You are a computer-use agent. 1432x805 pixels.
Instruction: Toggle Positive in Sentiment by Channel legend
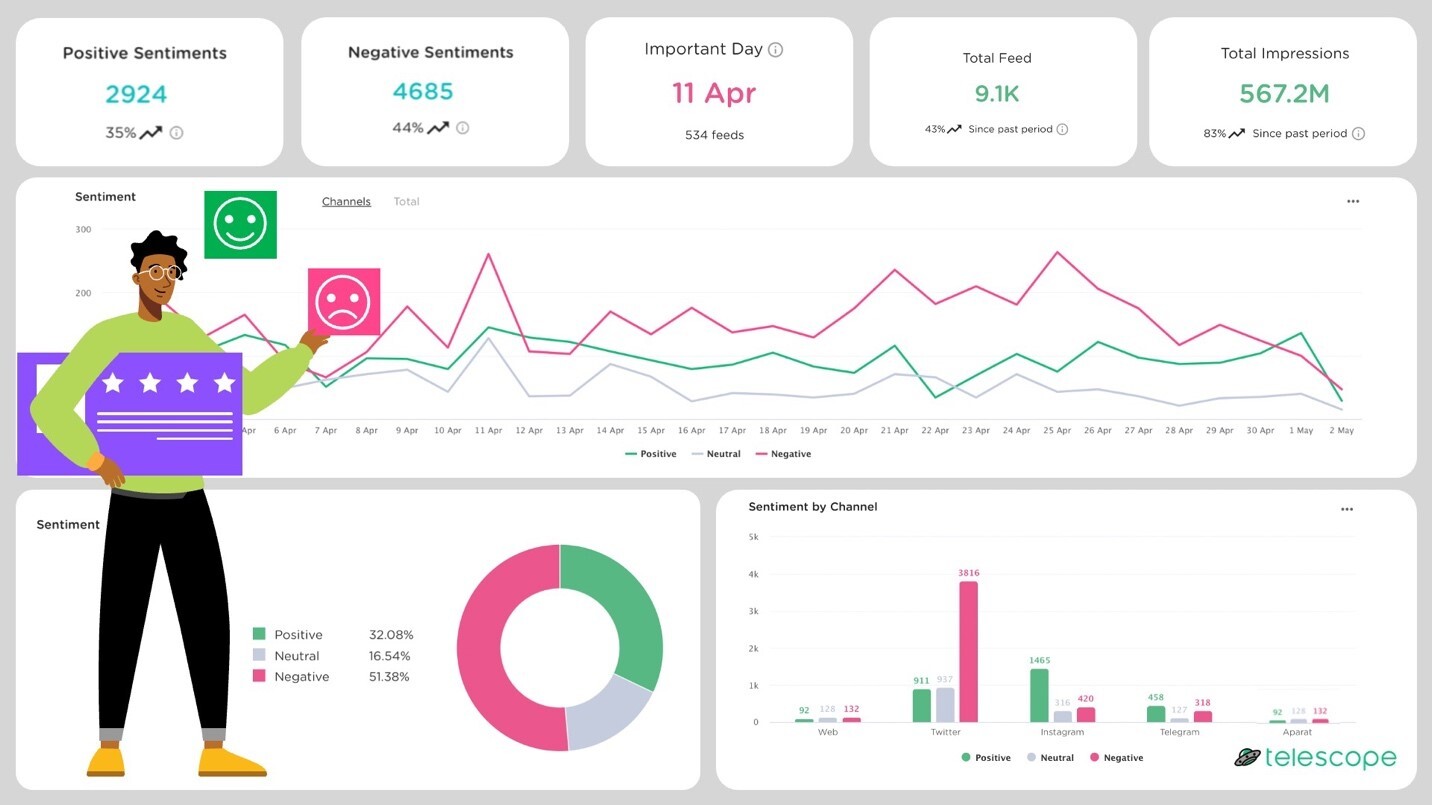click(986, 758)
